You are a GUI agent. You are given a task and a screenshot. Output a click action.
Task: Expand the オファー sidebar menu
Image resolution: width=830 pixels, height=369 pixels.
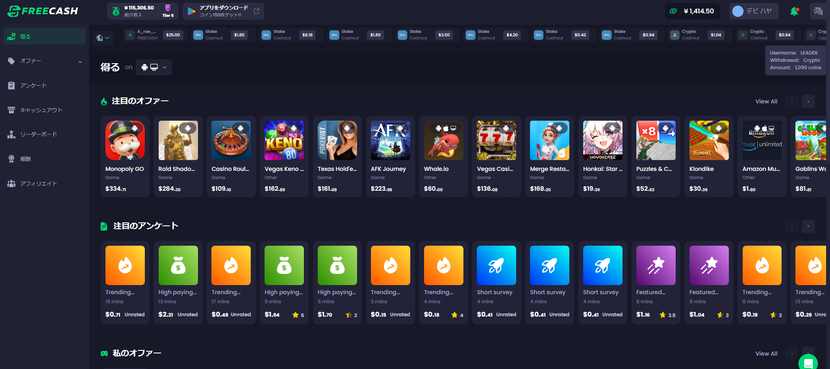(44, 61)
